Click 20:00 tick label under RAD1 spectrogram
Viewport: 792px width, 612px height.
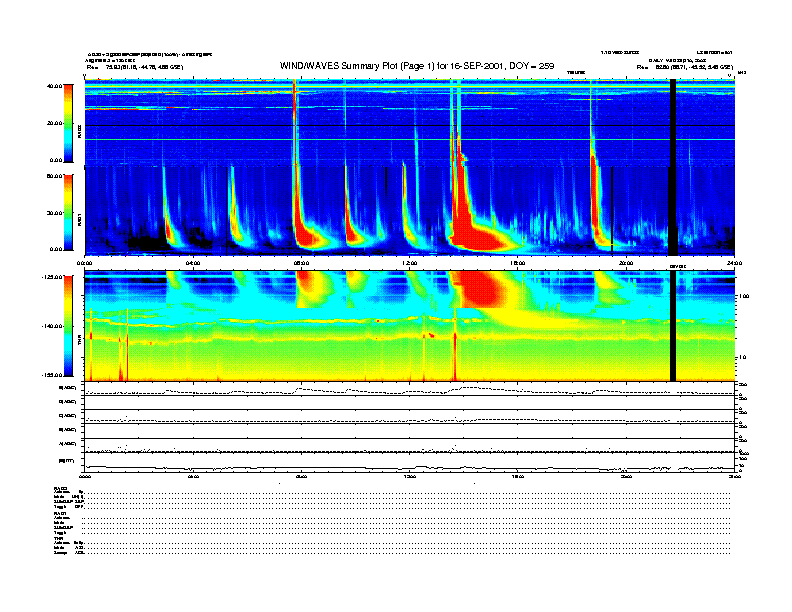[626, 263]
